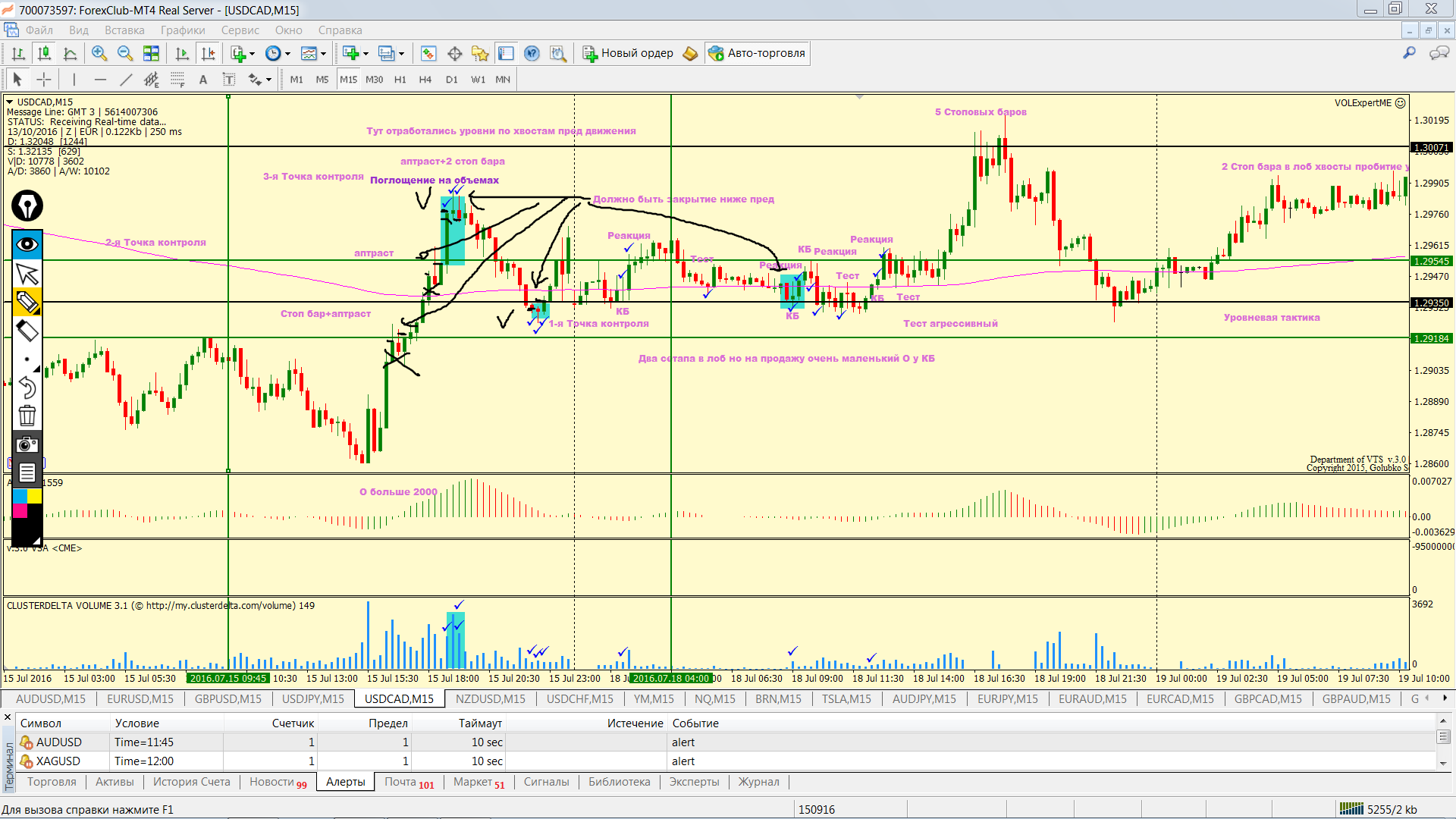Viewport: 1456px width, 819px height.
Task: Clear drawings with trash bin icon
Action: click(27, 416)
